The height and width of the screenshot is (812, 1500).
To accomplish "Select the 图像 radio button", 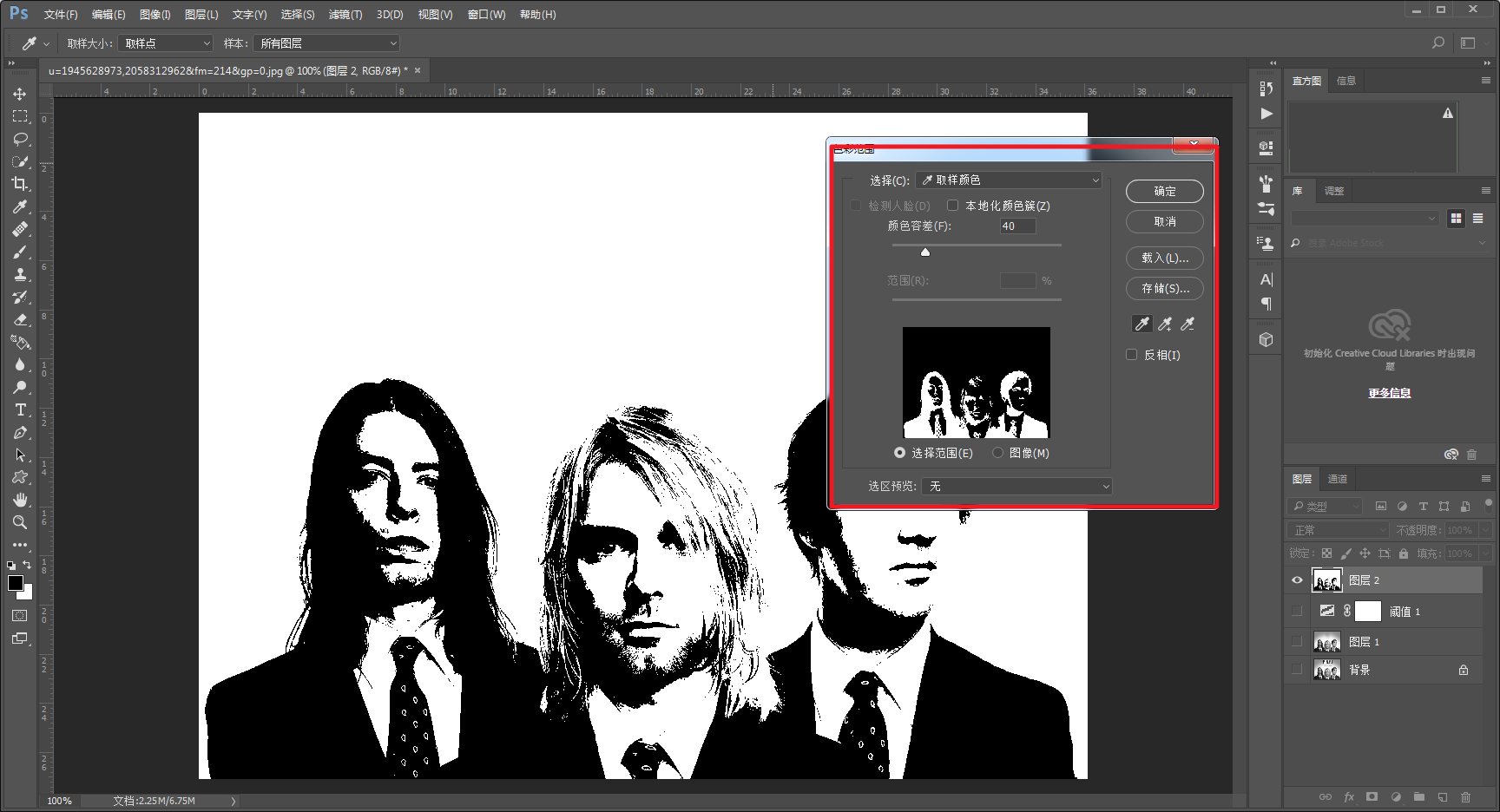I will click(x=997, y=453).
